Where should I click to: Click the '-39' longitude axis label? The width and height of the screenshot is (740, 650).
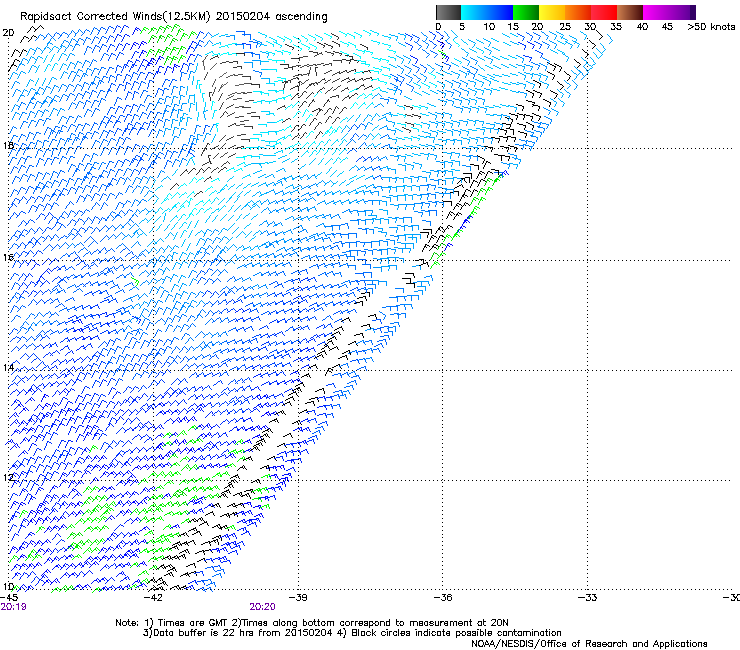pyautogui.click(x=298, y=598)
